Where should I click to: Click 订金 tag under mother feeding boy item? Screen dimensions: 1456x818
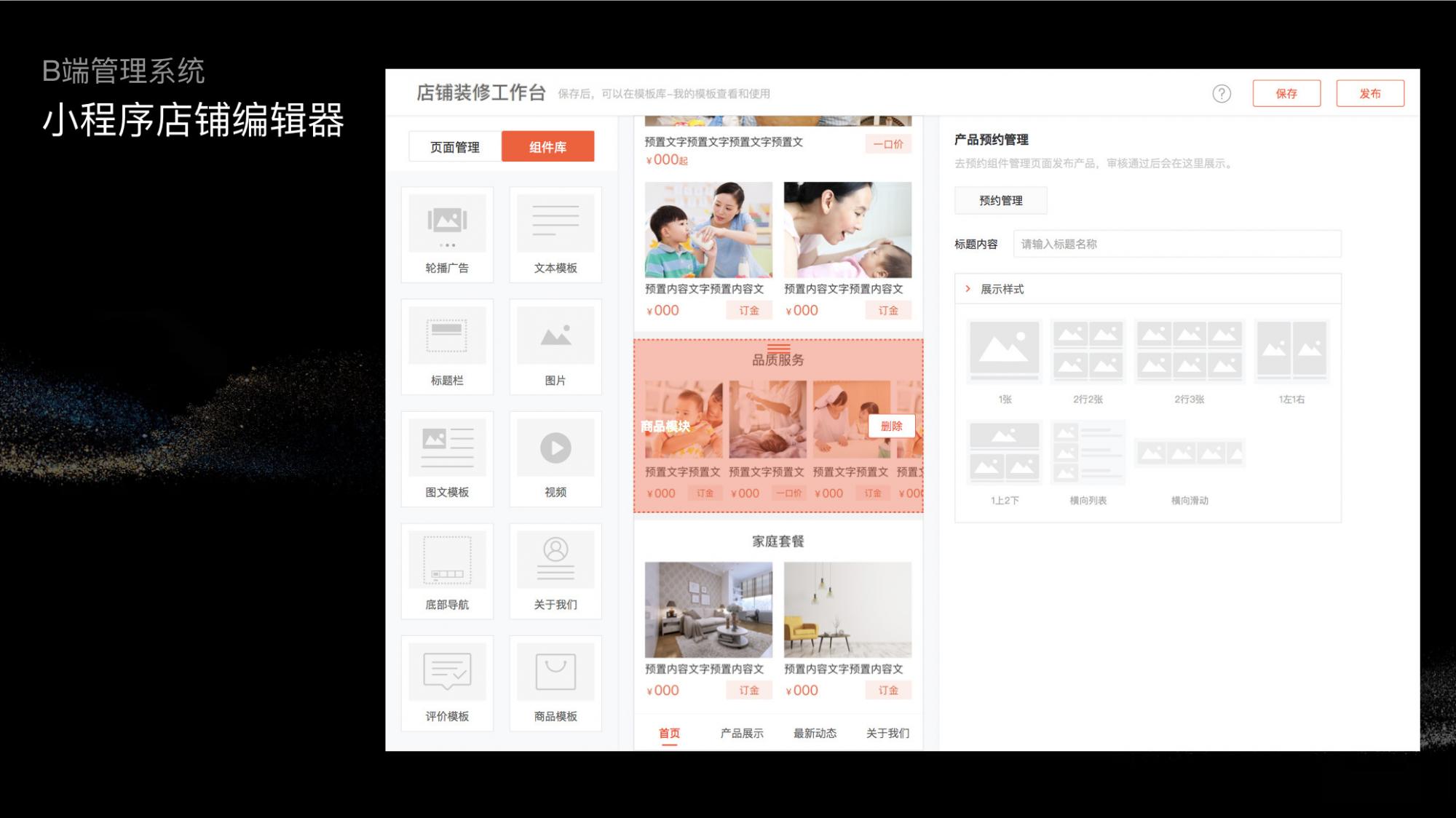[749, 310]
